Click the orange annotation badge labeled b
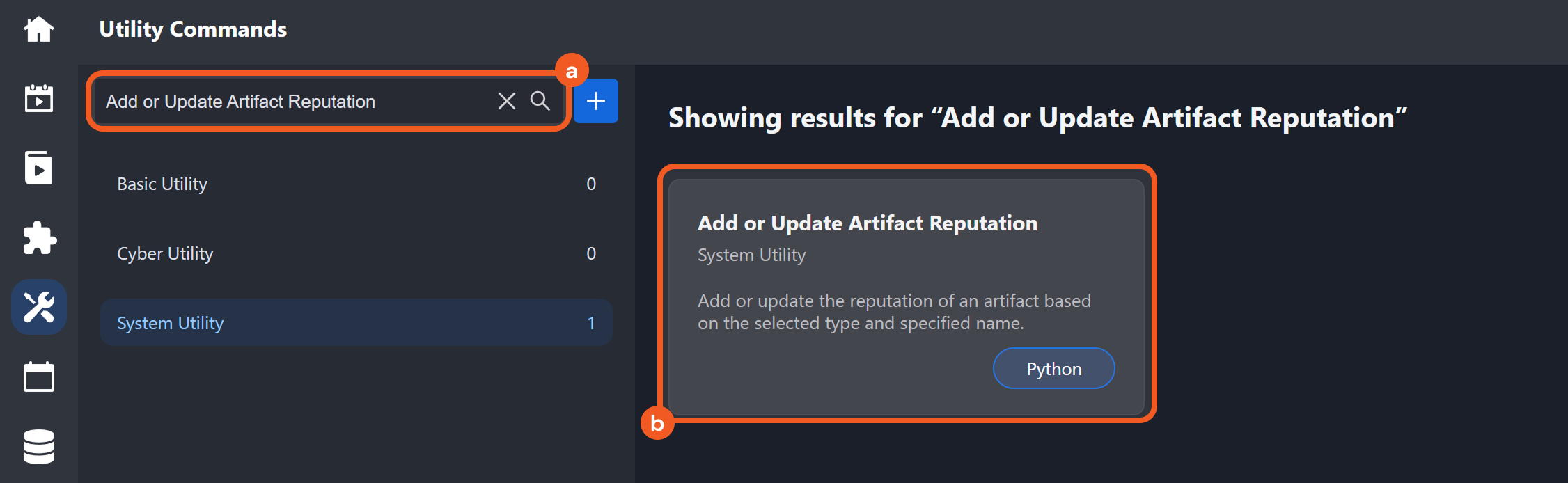The height and width of the screenshot is (483, 1568). click(x=657, y=423)
